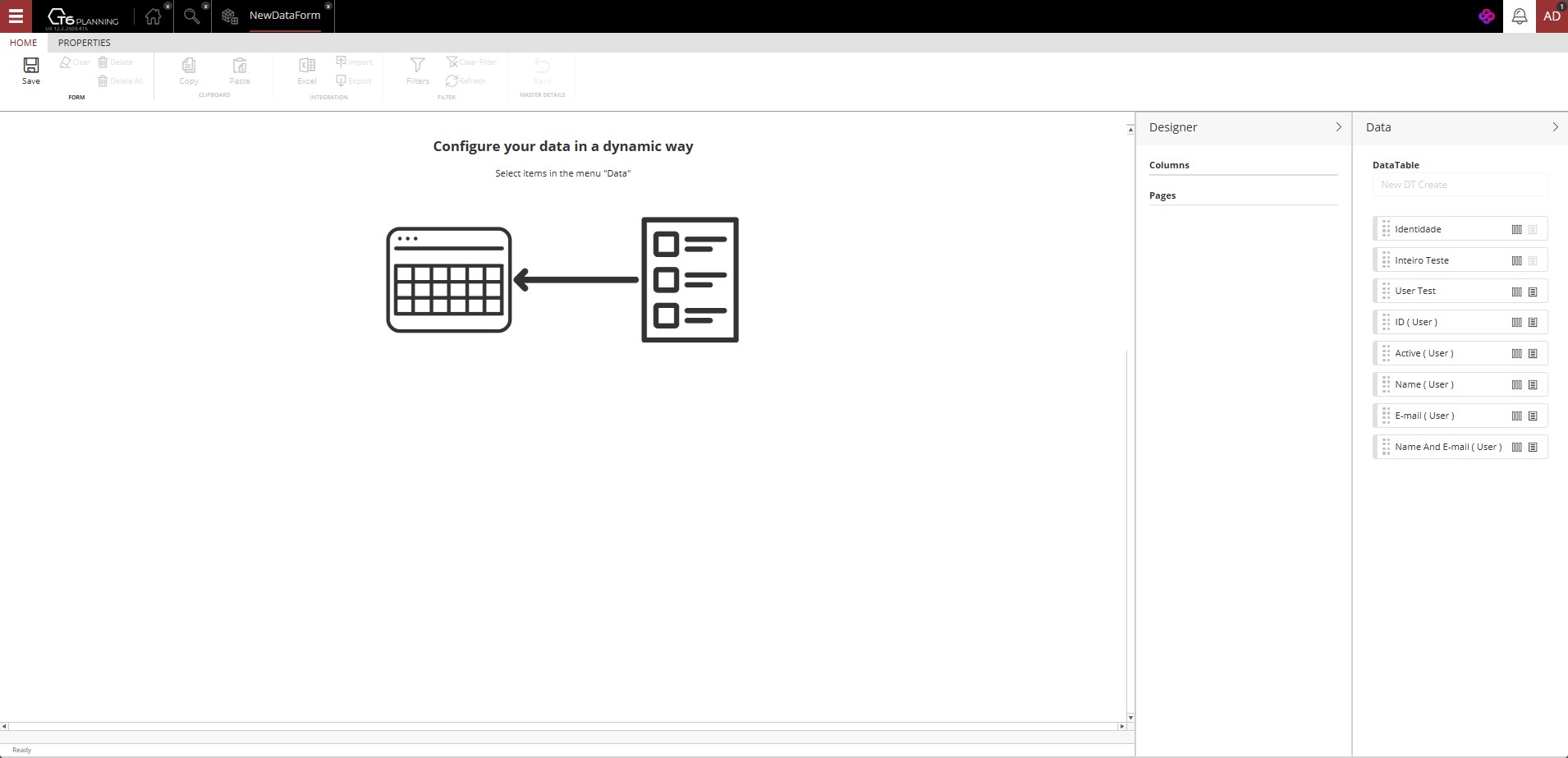Viewport: 1568px width, 758px height.
Task: Add Identidade field as column
Action: 1516,230
